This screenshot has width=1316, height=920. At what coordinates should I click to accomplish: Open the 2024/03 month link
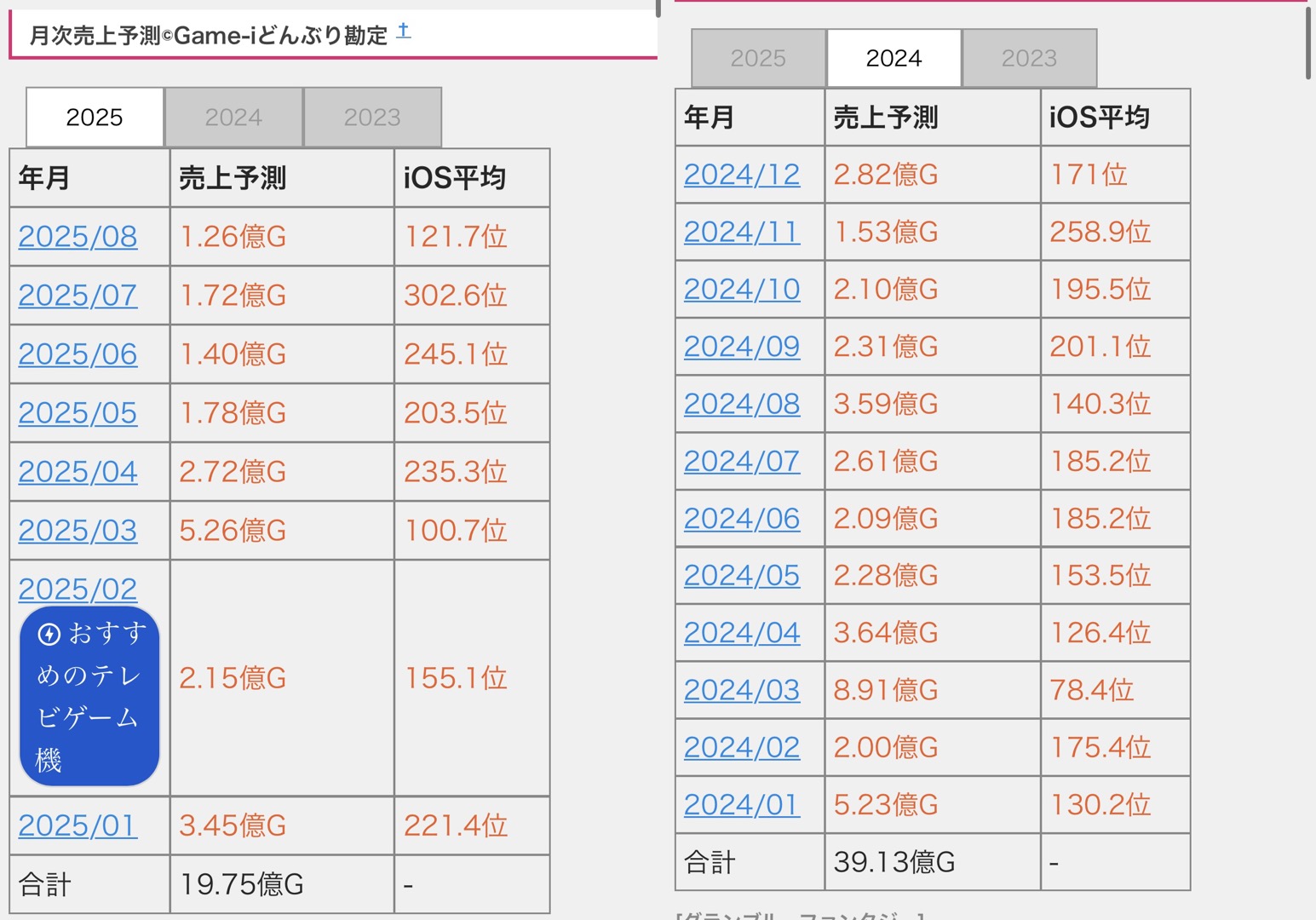[x=742, y=690]
